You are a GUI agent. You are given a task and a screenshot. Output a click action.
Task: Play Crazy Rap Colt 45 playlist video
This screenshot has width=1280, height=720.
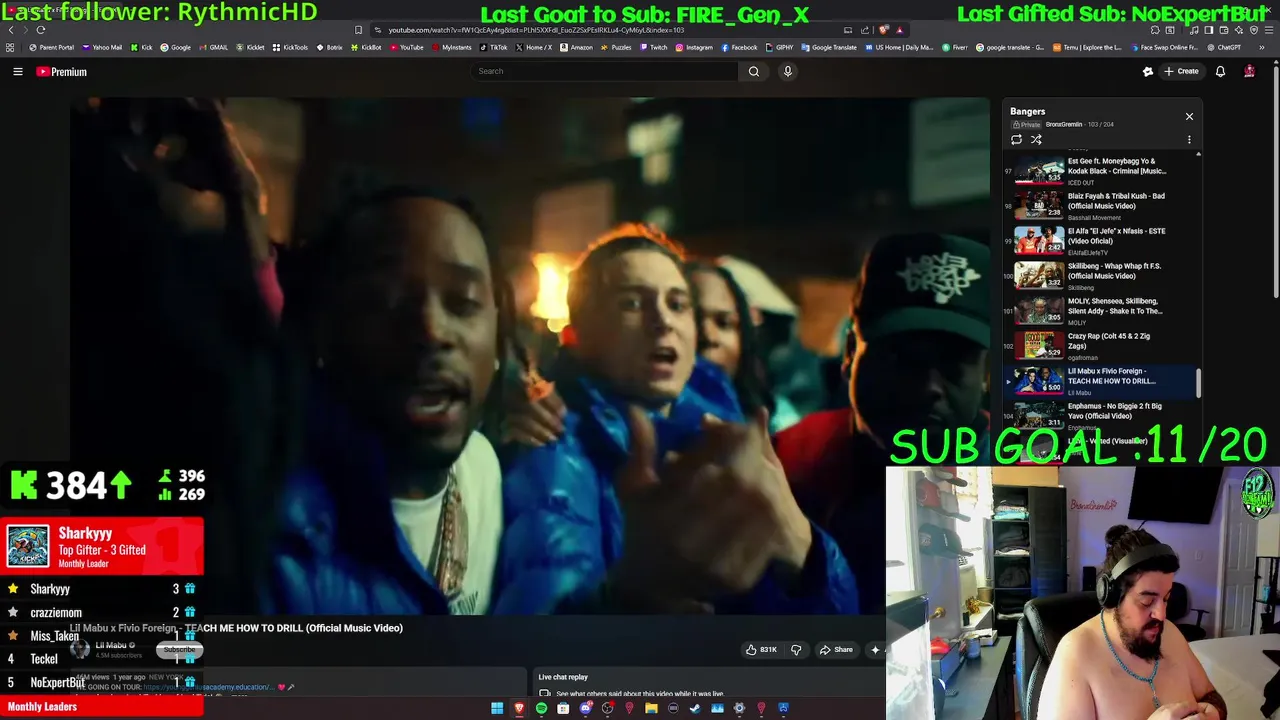(x=1098, y=345)
